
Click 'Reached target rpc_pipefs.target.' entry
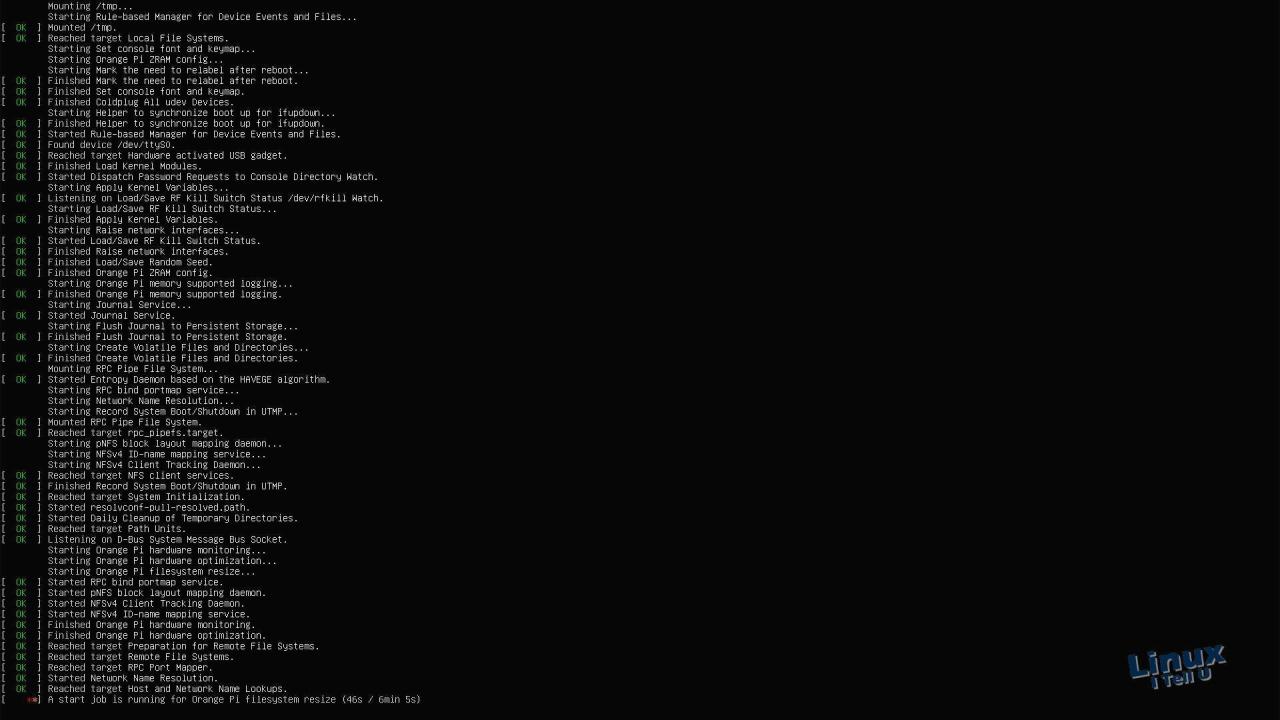[135, 433]
